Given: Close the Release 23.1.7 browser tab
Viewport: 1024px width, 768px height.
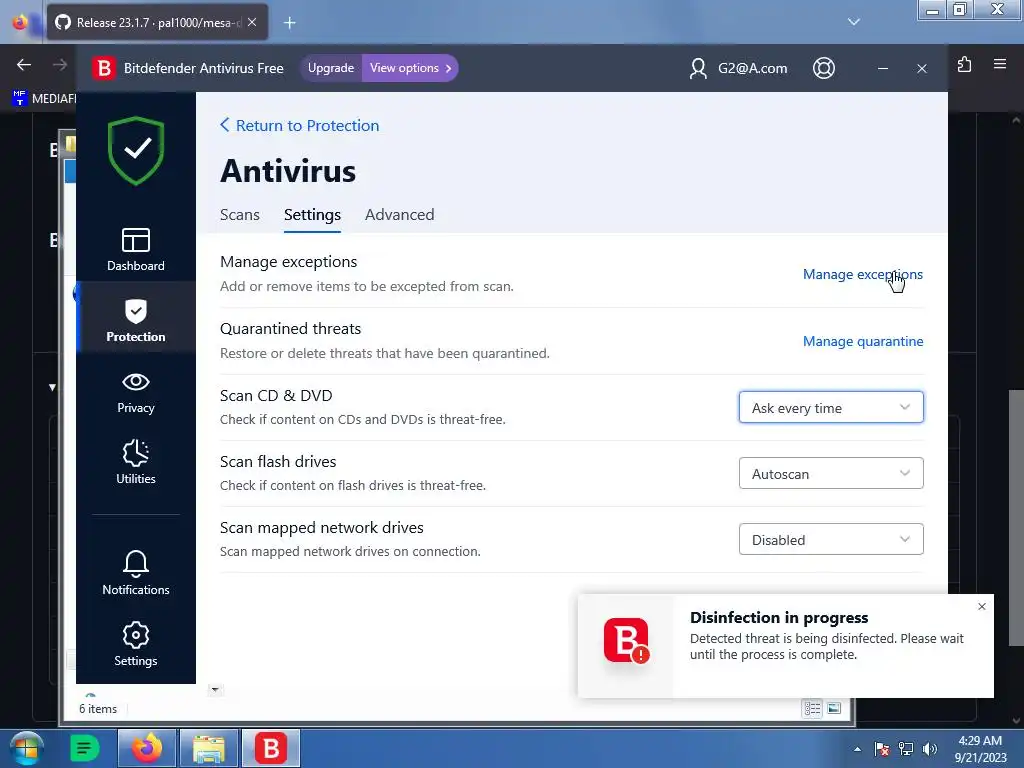Looking at the screenshot, I should pos(252,22).
